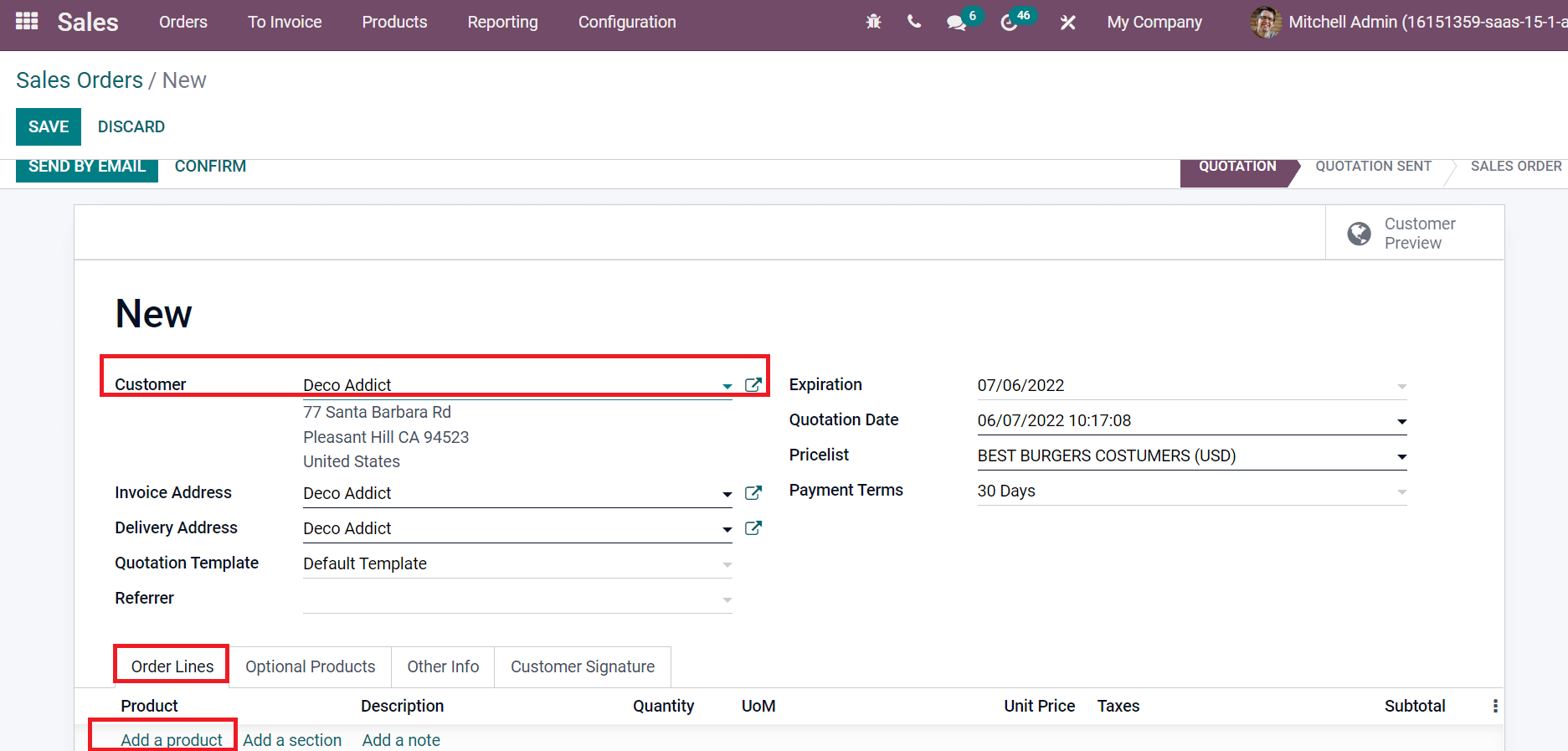Expand the Quotation Template dropdown
This screenshot has height=751, width=1568.
[727, 564]
